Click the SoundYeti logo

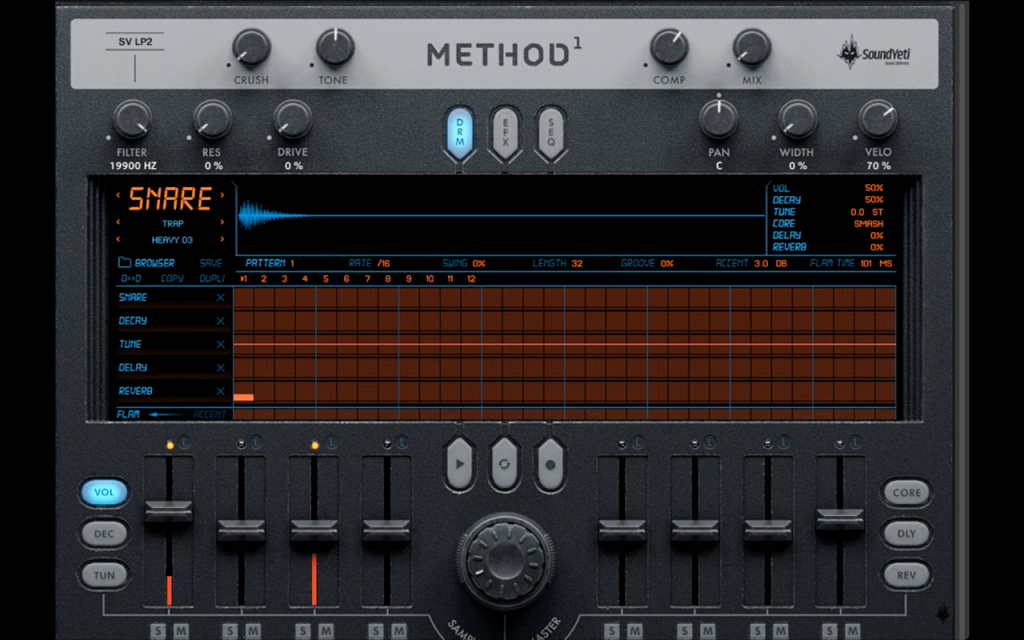[874, 54]
